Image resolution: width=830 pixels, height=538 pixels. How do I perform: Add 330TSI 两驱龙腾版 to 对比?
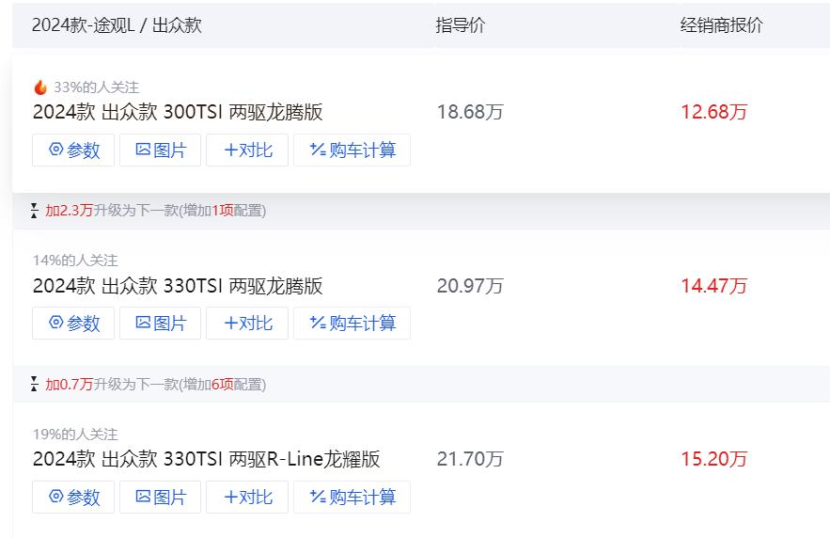pos(247,323)
